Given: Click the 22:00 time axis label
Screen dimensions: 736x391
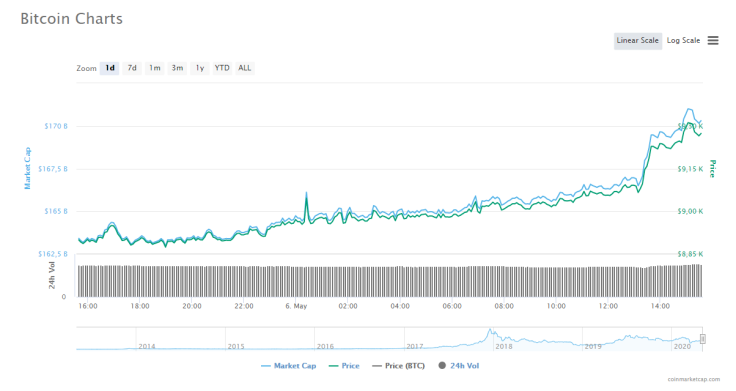Looking at the screenshot, I should point(244,306).
